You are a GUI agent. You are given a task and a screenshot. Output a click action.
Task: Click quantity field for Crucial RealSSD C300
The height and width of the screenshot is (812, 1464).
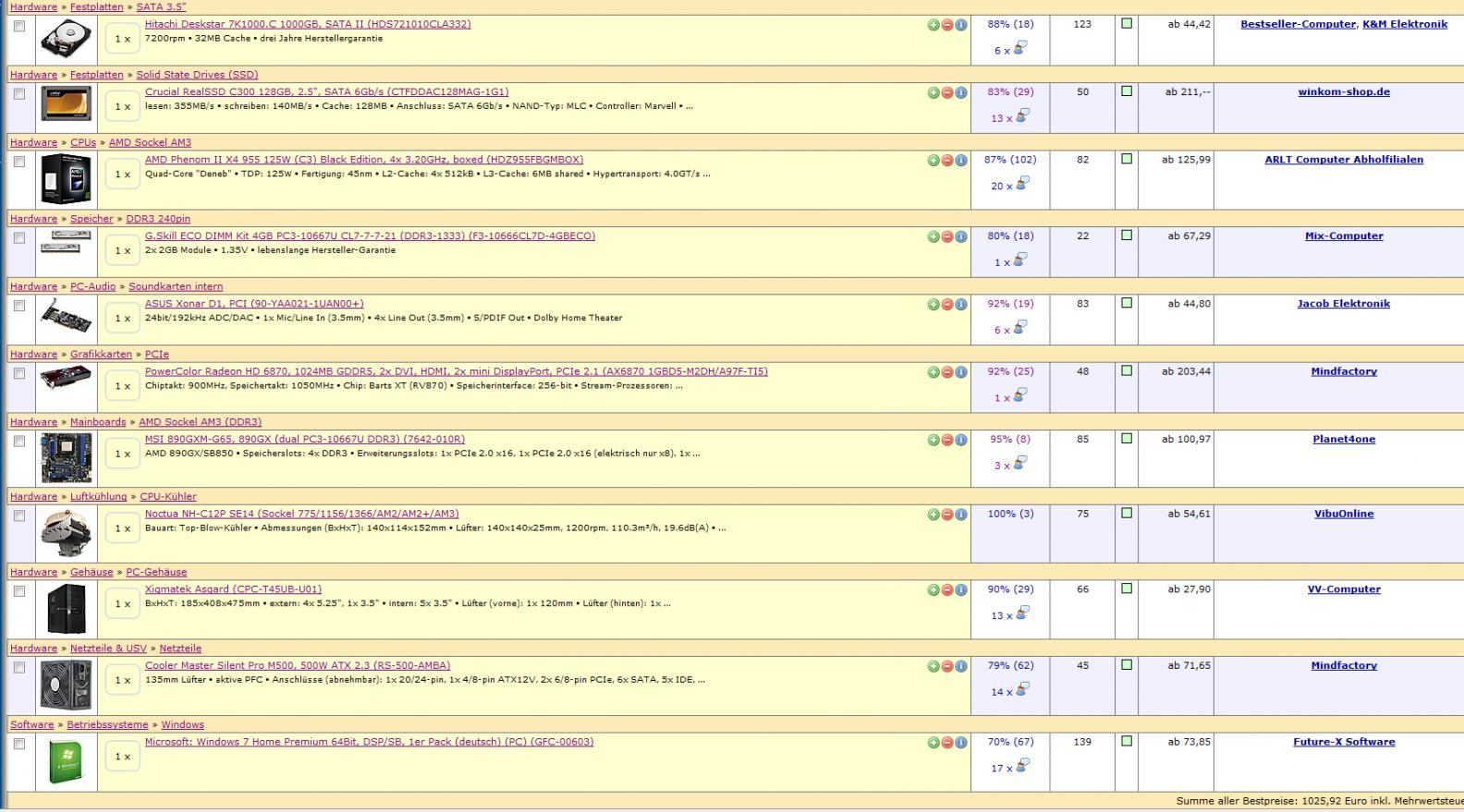coord(122,106)
